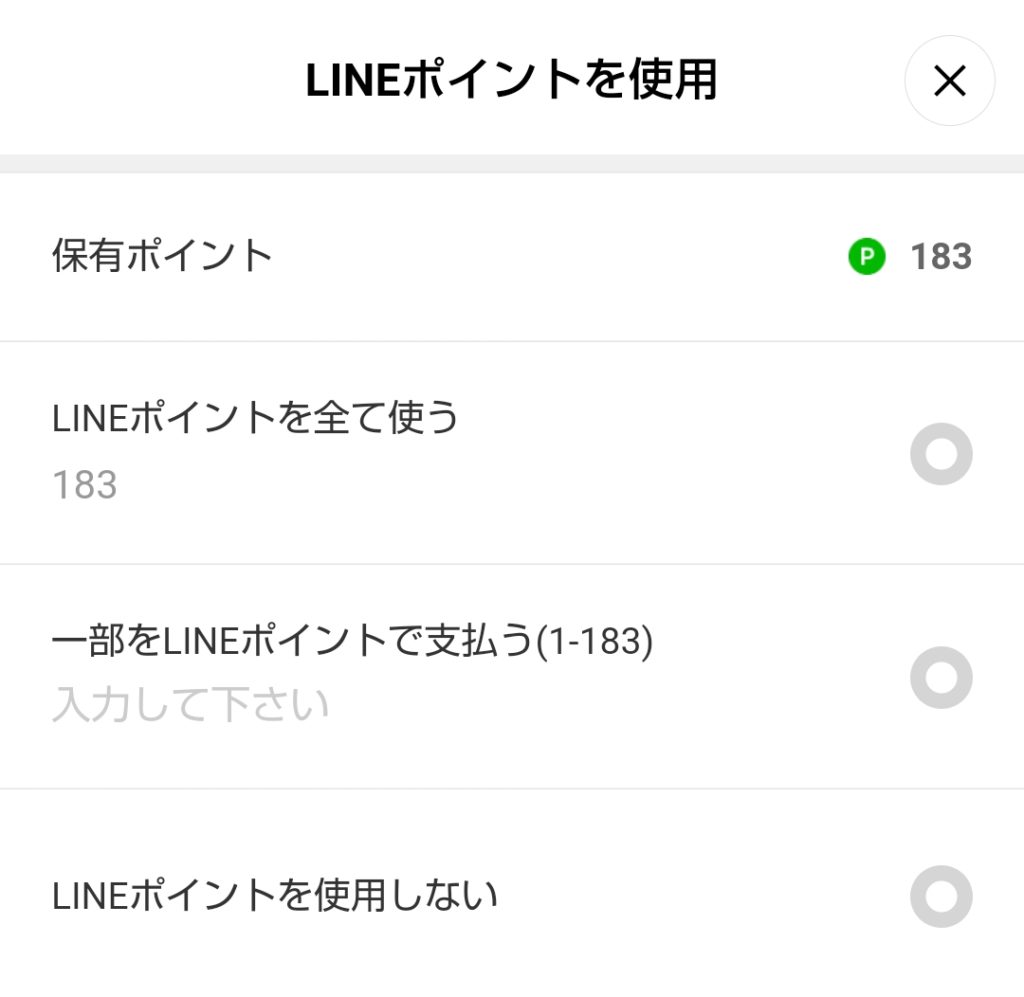Click the '(1-183)' range text
The image size is (1024, 997).
pos(594,641)
